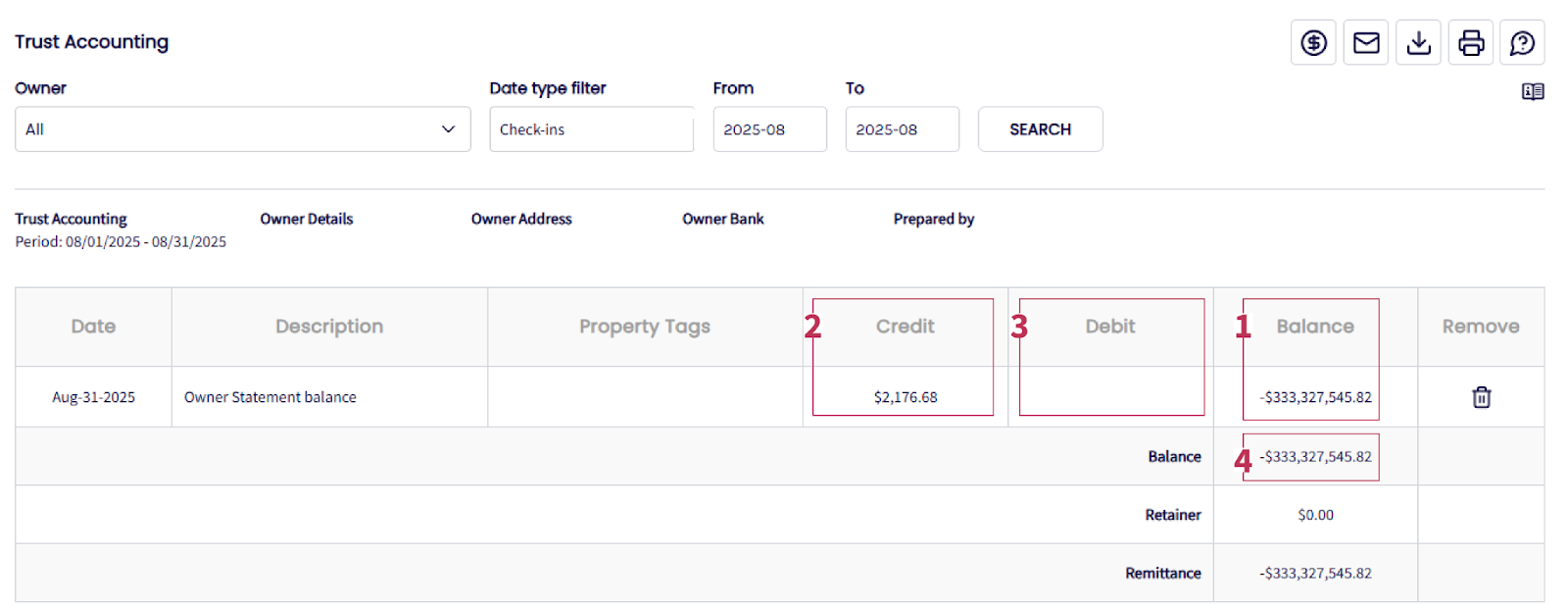This screenshot has width=1568, height=608.
Task: Click the Property Tags column header
Action: (x=644, y=327)
